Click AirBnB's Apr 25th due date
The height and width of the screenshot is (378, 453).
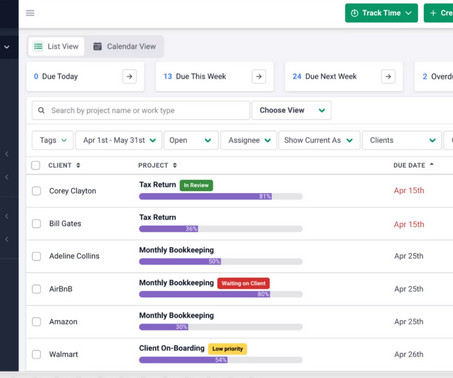(409, 289)
